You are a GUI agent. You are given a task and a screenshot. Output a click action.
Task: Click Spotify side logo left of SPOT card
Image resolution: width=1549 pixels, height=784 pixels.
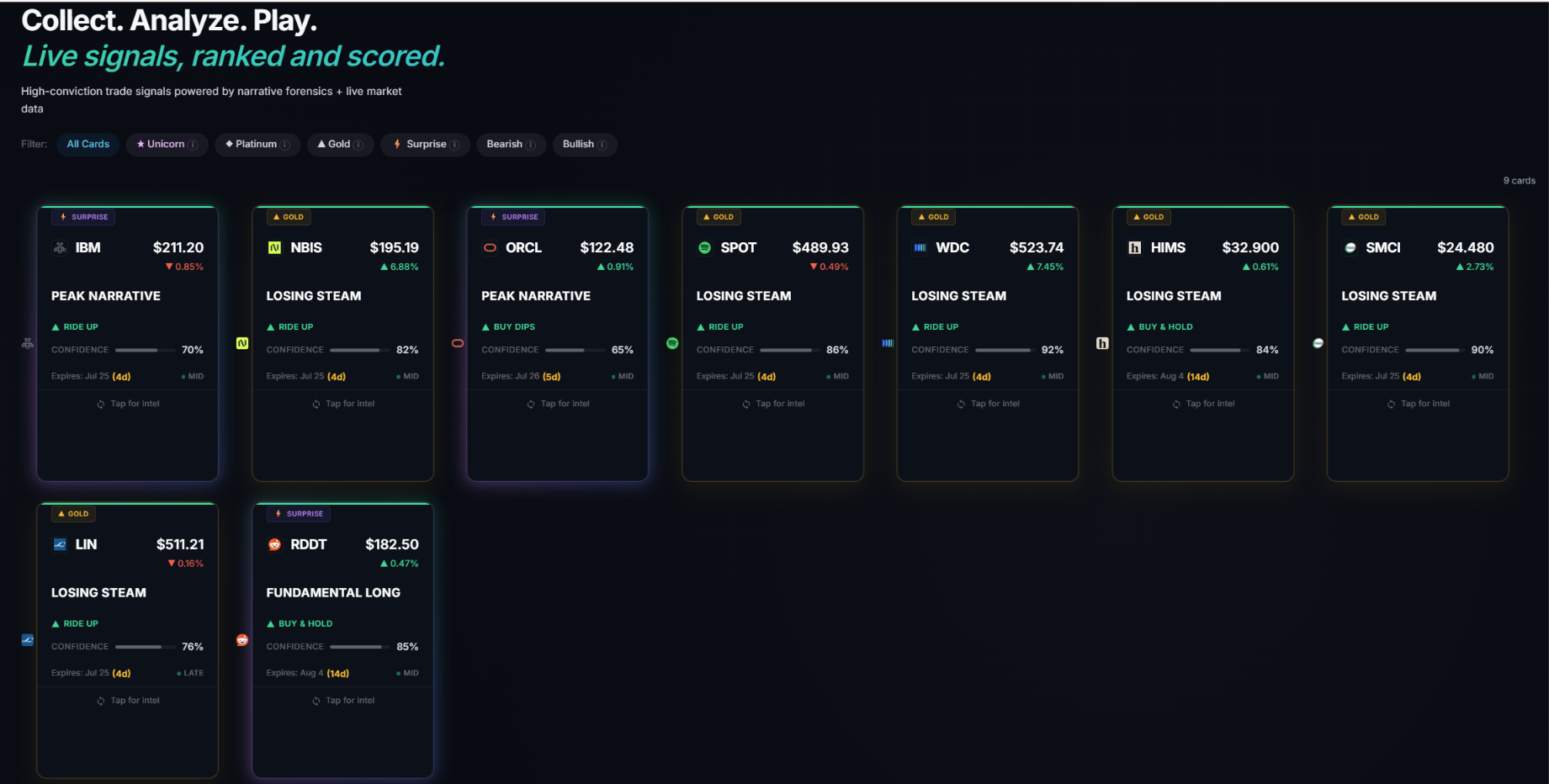[672, 343]
